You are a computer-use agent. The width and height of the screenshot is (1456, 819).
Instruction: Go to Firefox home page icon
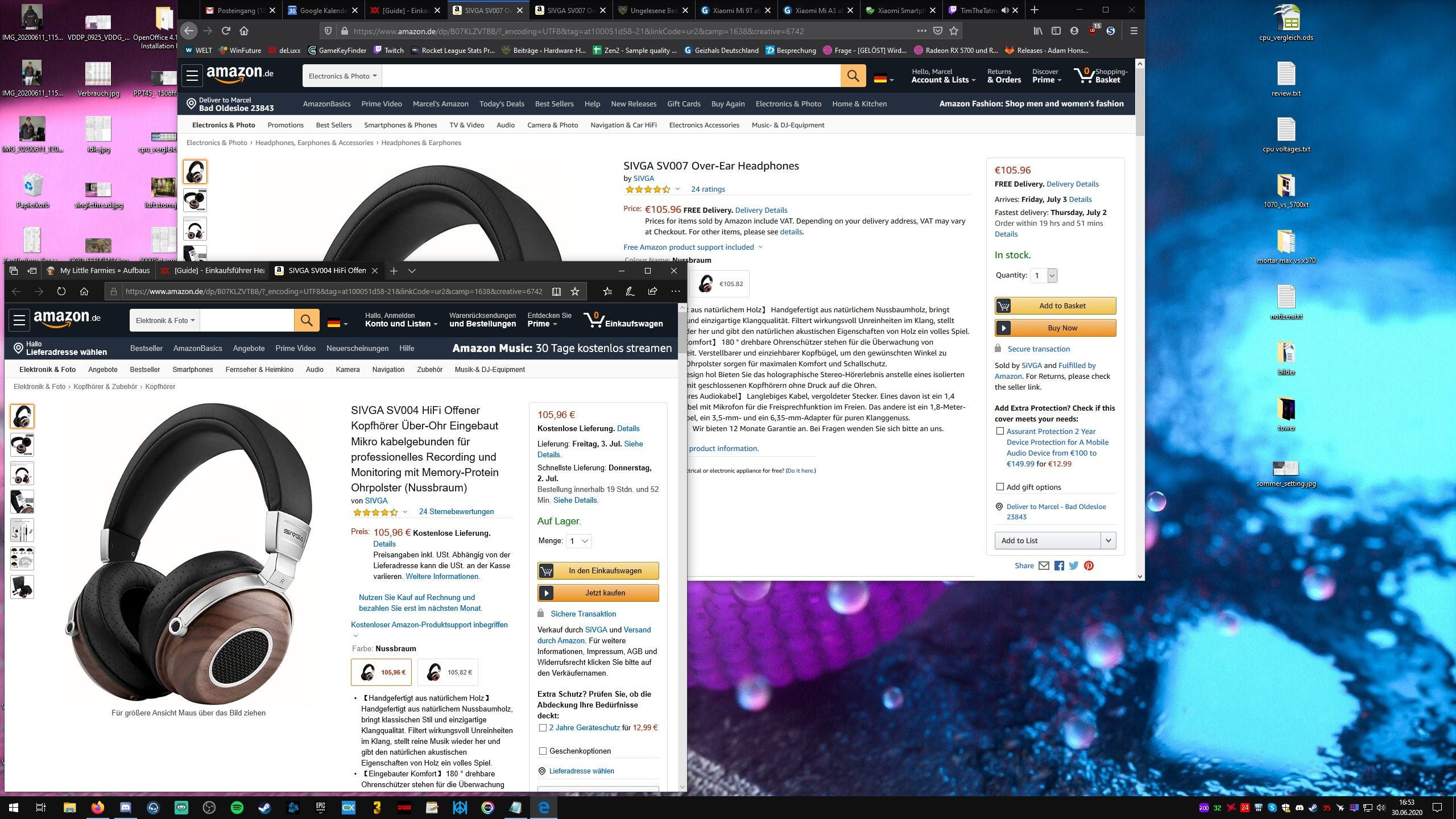[x=244, y=31]
